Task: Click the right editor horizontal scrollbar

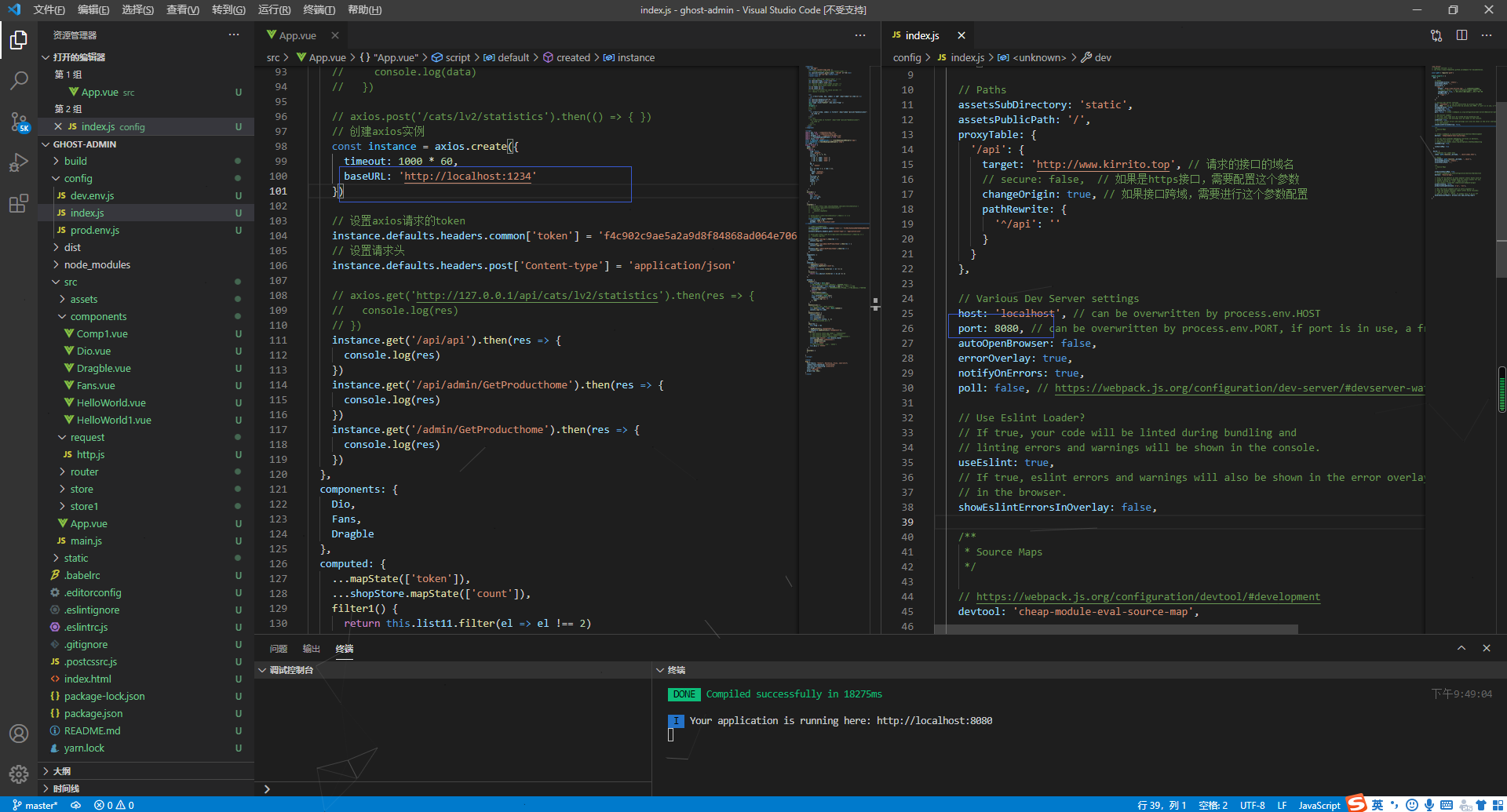Action: (x=1116, y=629)
